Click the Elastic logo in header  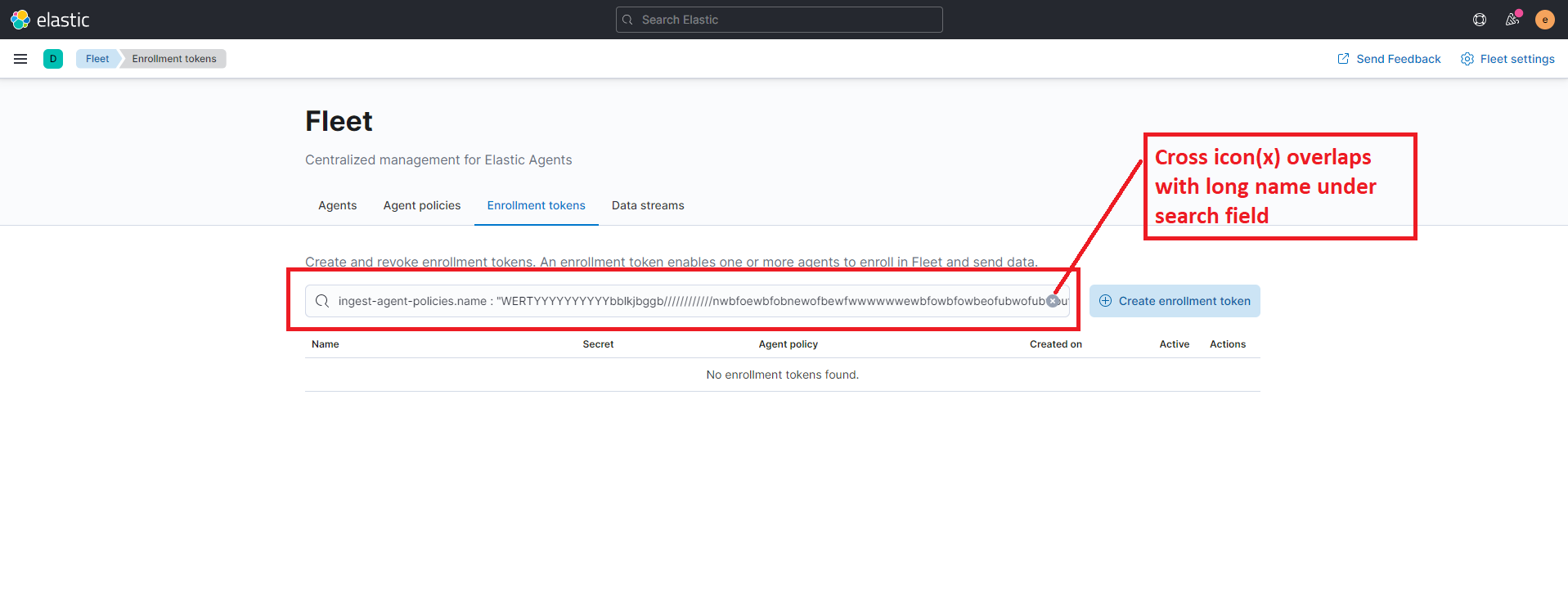coord(50,20)
